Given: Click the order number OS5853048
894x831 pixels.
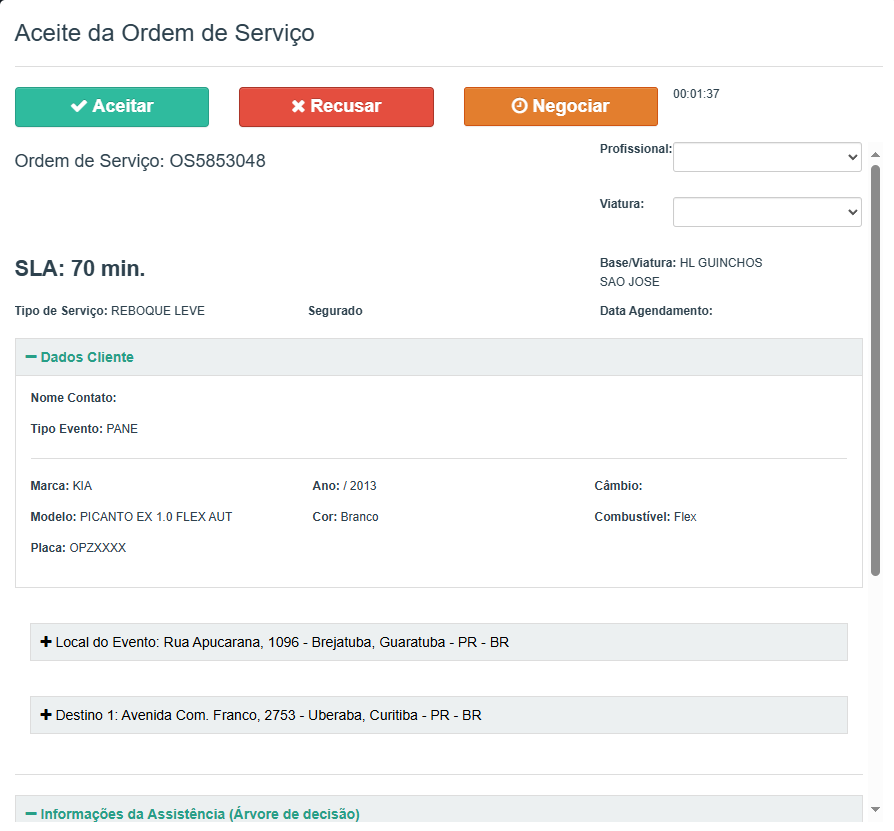Looking at the screenshot, I should (x=217, y=161).
